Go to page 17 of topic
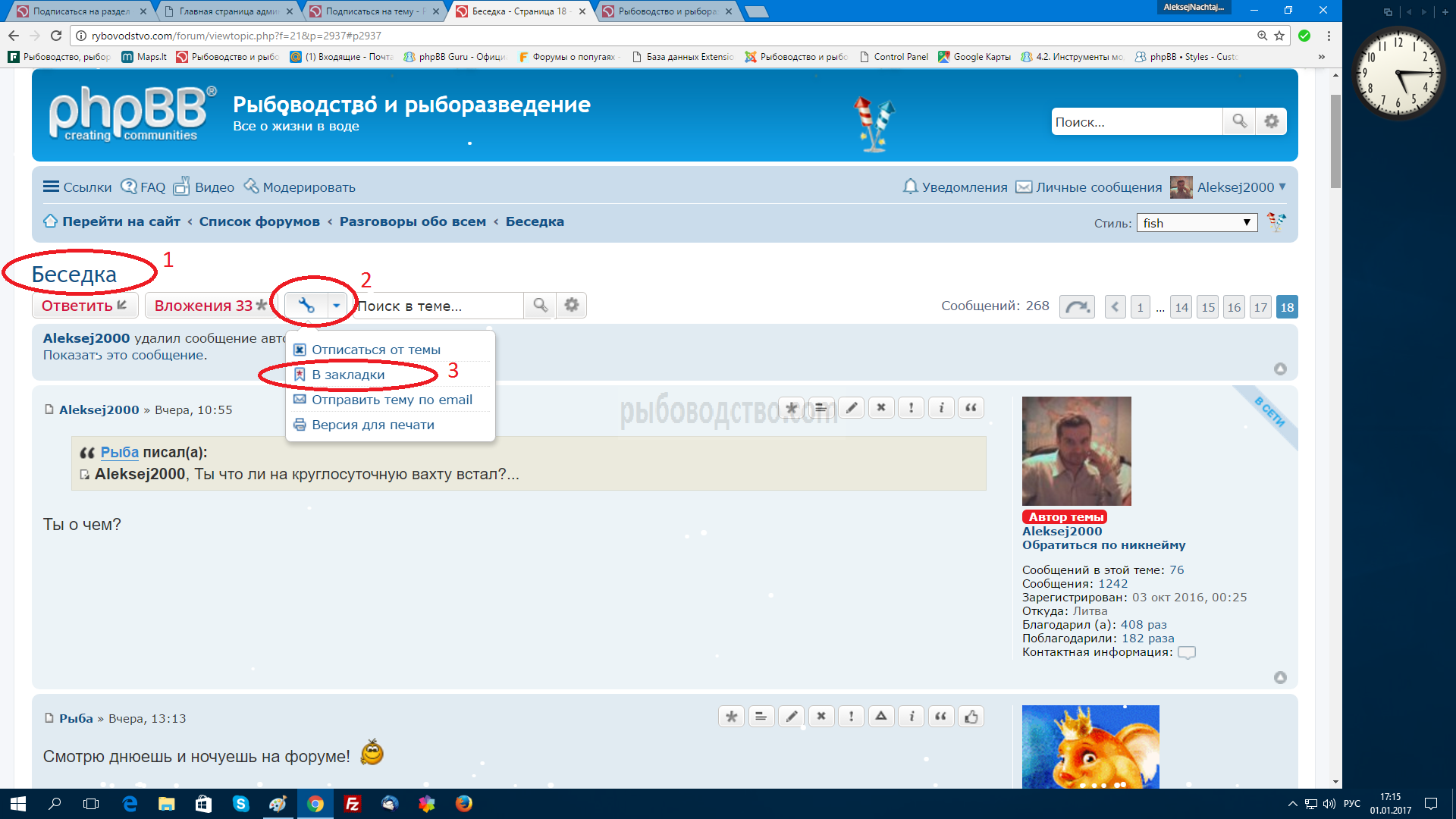The height and width of the screenshot is (819, 1456). [1260, 307]
